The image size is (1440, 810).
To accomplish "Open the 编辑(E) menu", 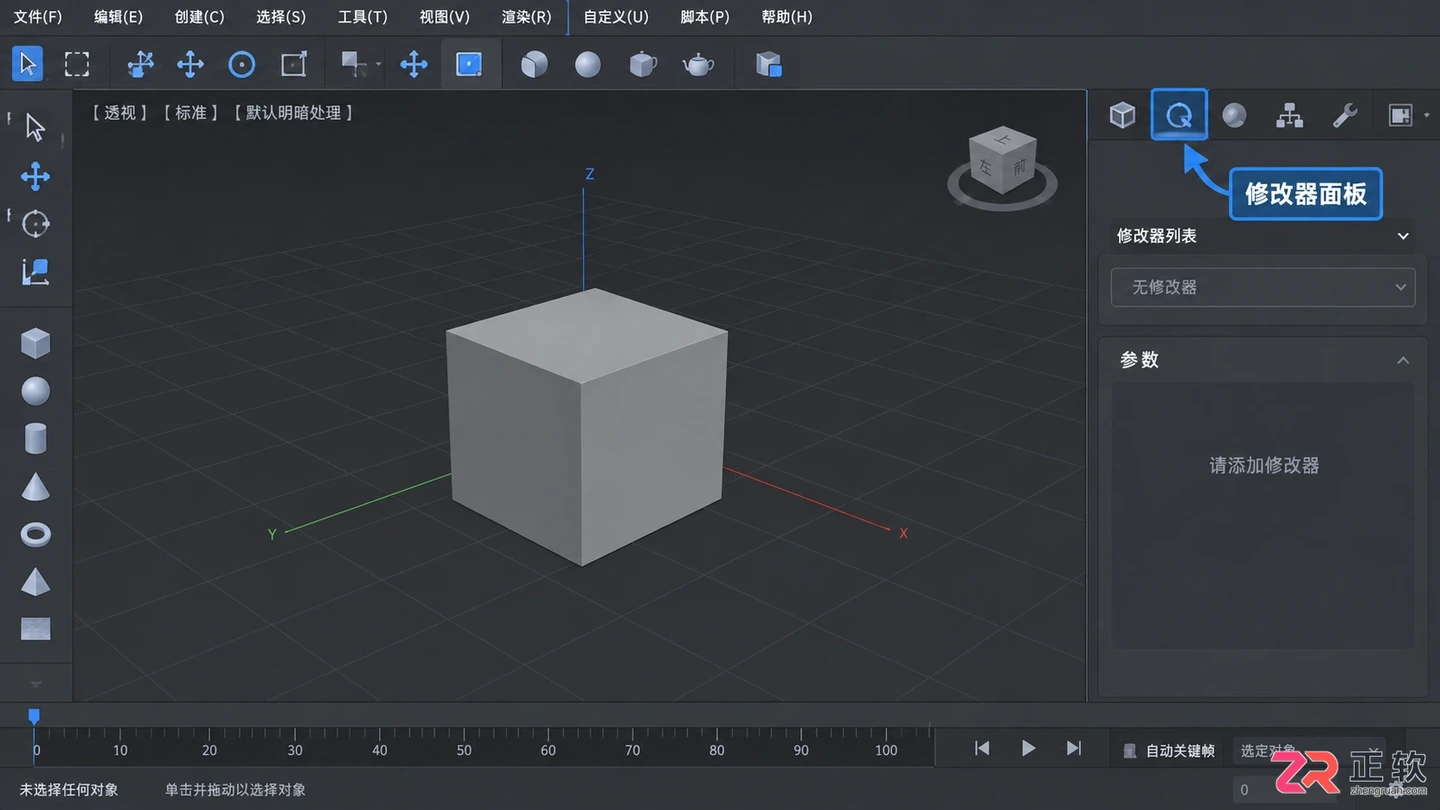I will pos(118,17).
